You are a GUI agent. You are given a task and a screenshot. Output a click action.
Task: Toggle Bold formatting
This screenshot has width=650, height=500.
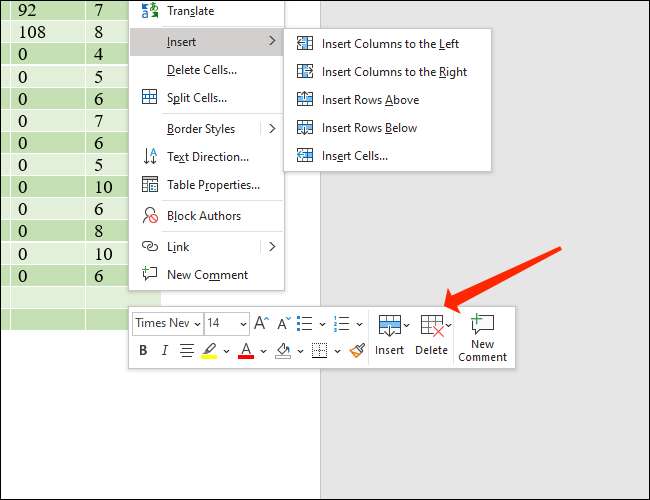pos(143,351)
